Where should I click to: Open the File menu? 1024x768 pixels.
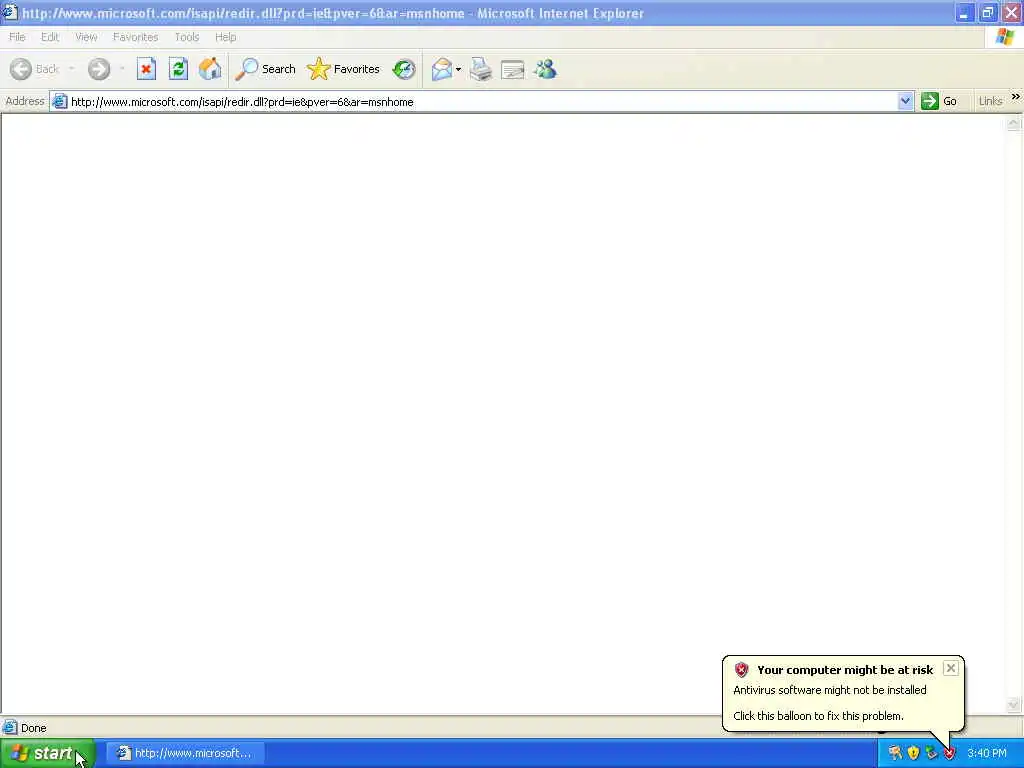click(17, 37)
